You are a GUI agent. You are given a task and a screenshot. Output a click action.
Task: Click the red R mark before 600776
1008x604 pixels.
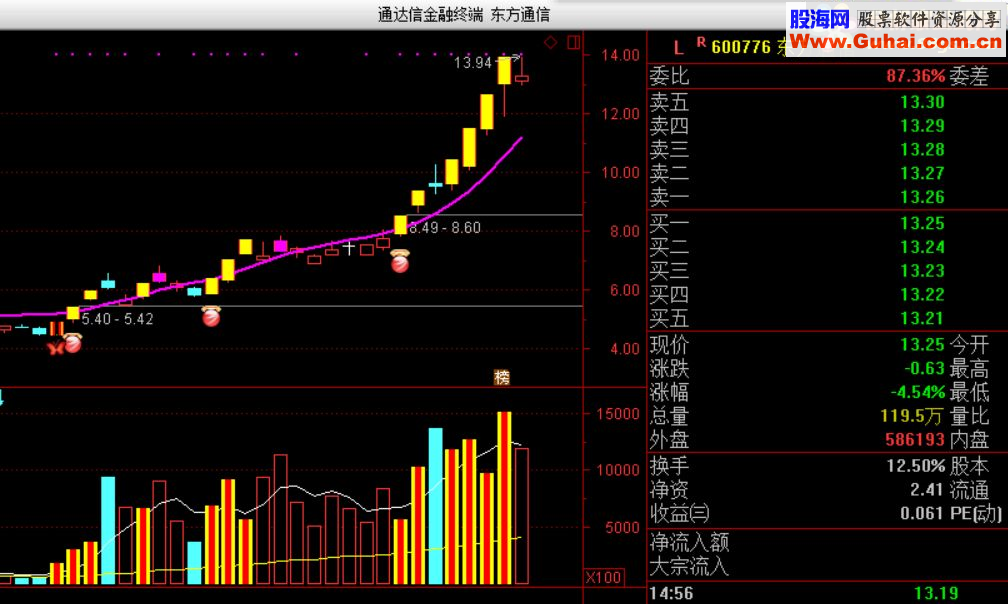click(x=701, y=43)
